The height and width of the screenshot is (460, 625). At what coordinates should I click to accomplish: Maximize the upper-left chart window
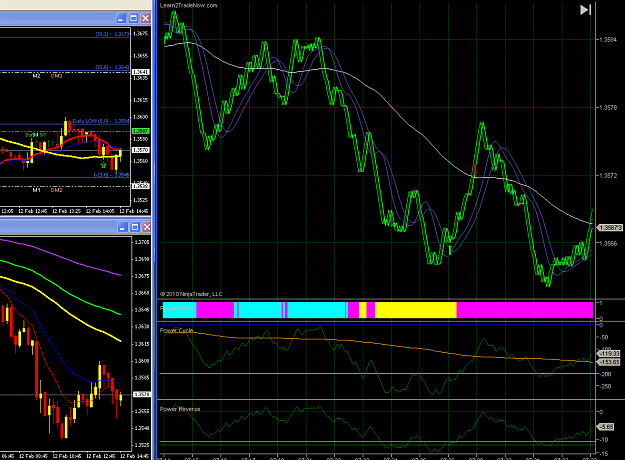[x=134, y=18]
